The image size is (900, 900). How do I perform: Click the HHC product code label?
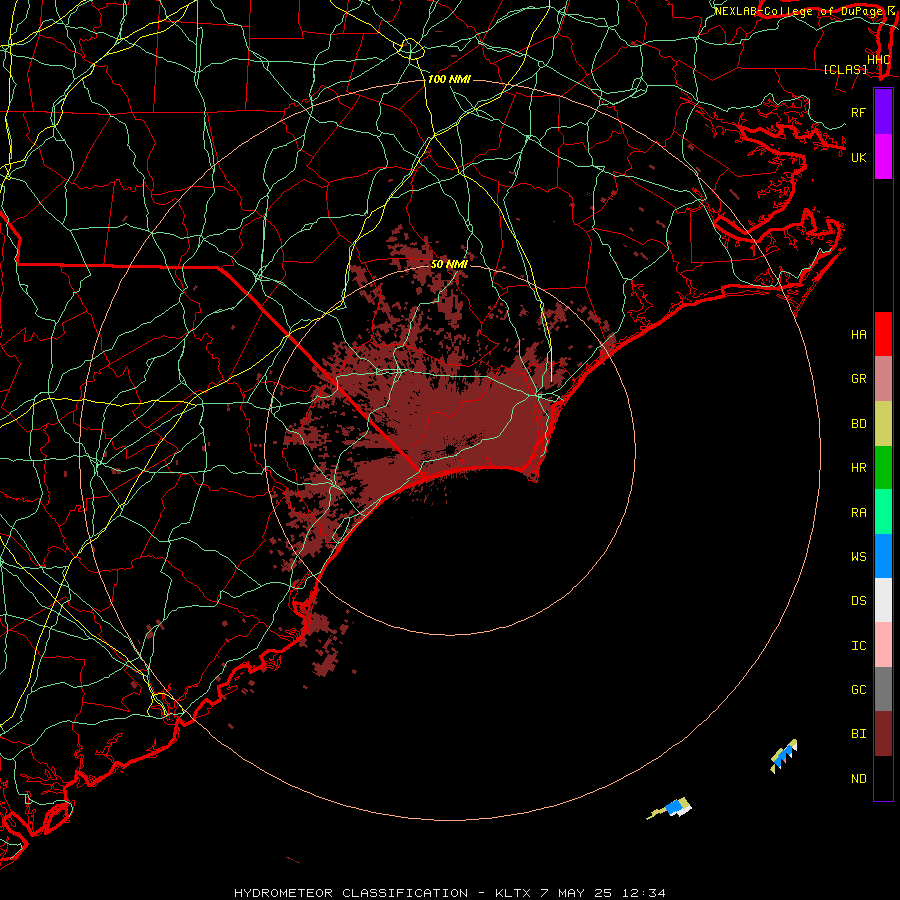(x=878, y=60)
